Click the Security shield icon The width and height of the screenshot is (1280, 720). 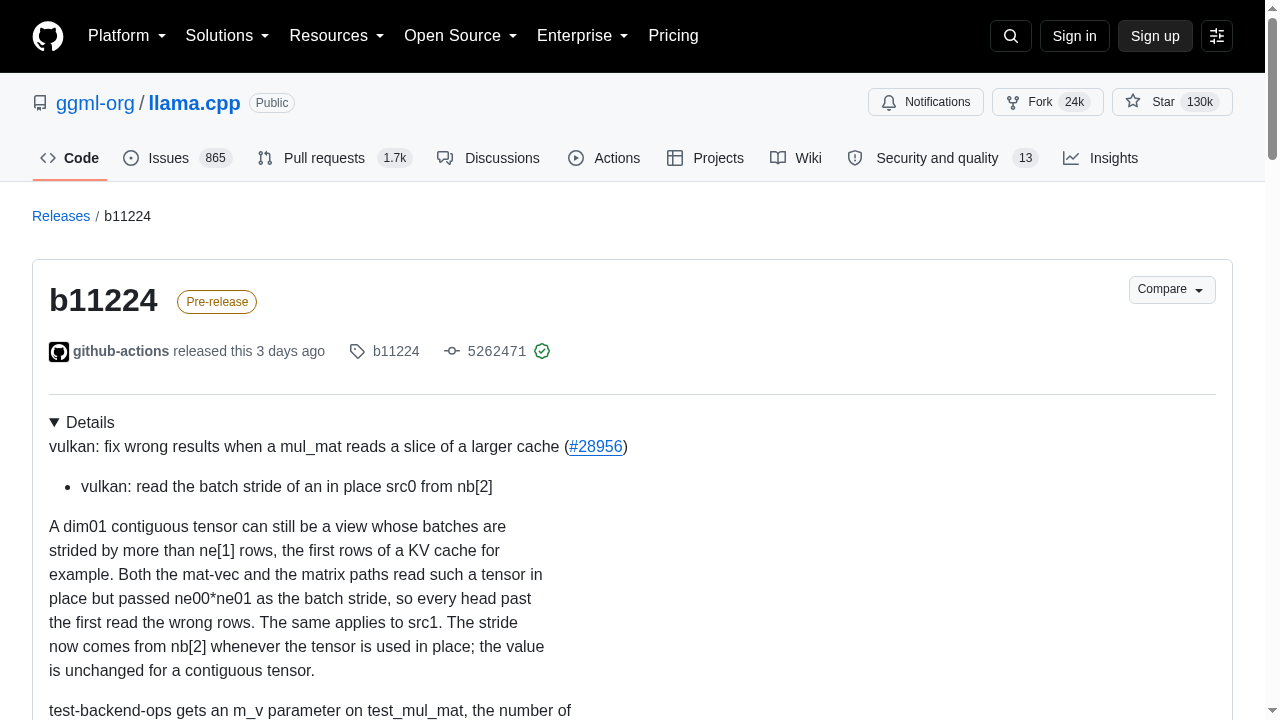coord(855,158)
